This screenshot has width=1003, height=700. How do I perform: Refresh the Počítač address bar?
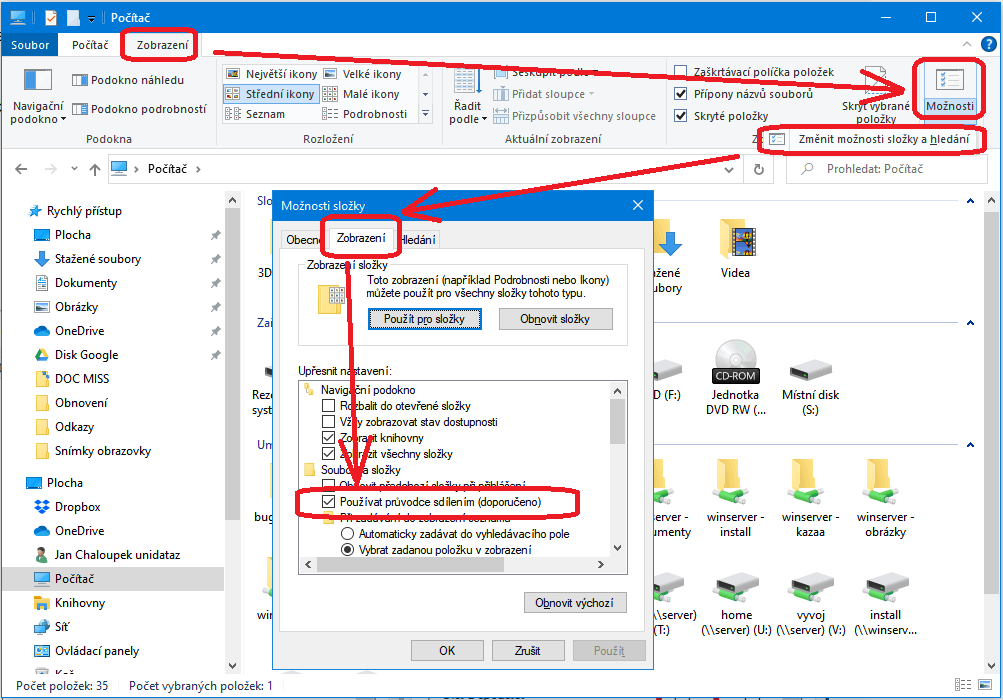pyautogui.click(x=759, y=169)
